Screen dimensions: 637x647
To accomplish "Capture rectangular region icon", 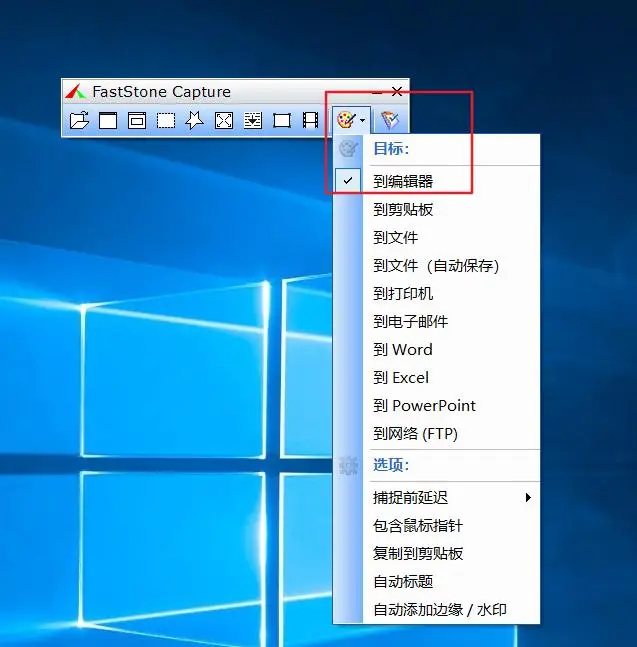I will click(x=166, y=120).
